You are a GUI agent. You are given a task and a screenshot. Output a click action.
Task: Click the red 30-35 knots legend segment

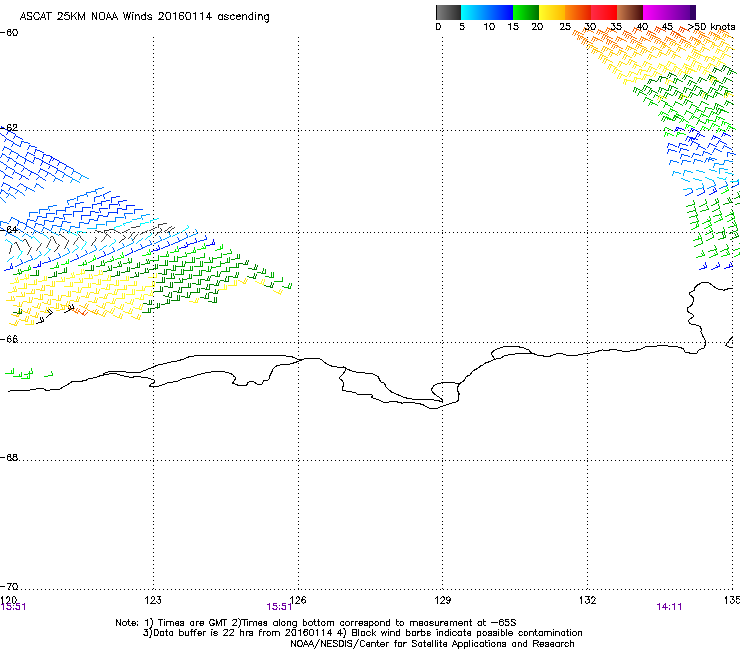click(604, 12)
